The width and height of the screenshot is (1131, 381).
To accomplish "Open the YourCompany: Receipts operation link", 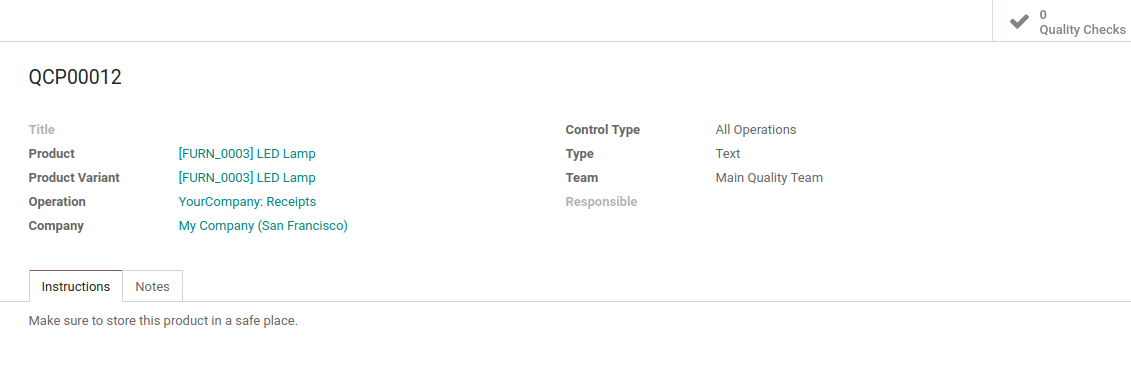I will pyautogui.click(x=247, y=201).
